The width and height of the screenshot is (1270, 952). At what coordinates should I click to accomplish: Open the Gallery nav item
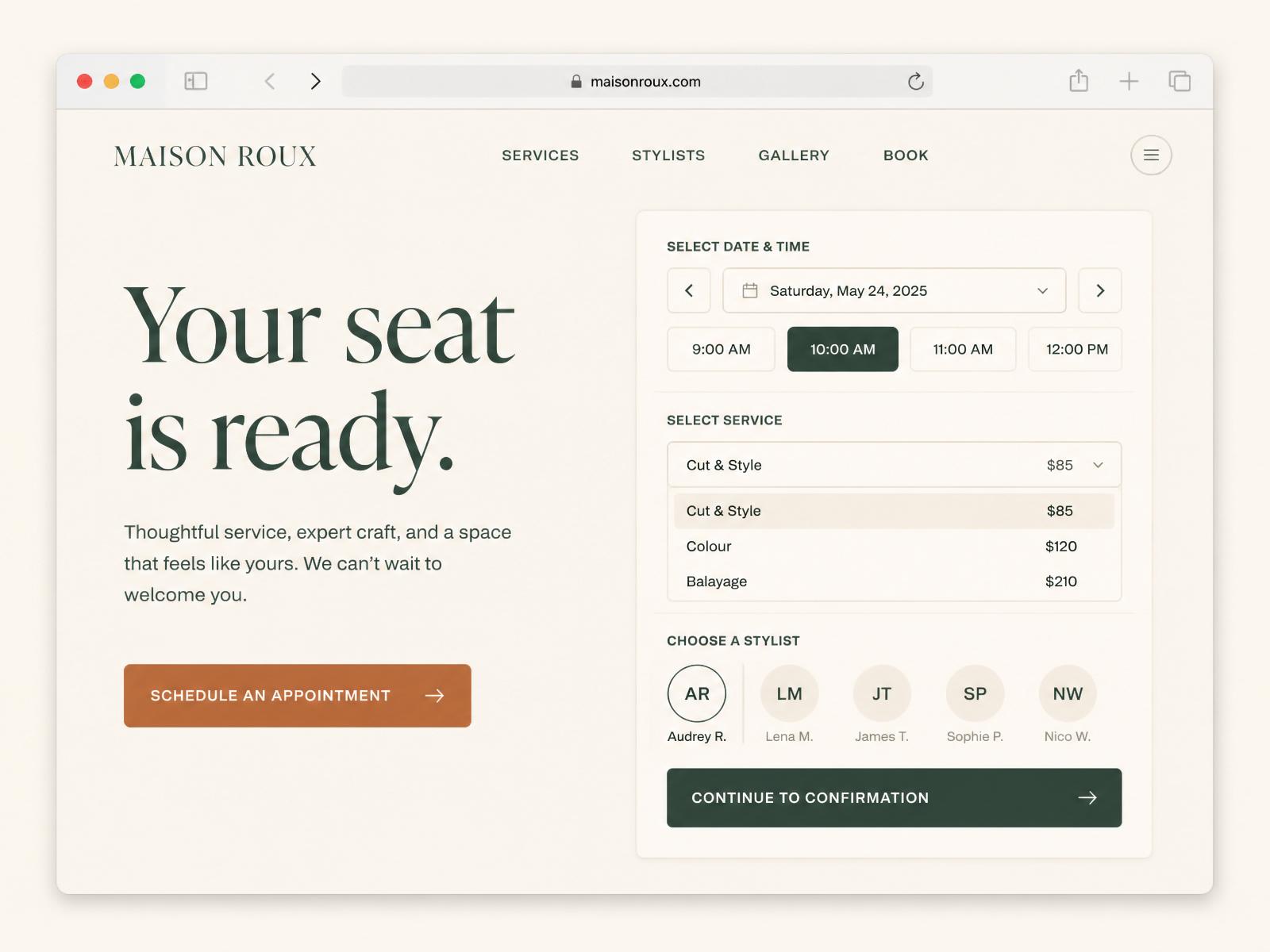794,155
